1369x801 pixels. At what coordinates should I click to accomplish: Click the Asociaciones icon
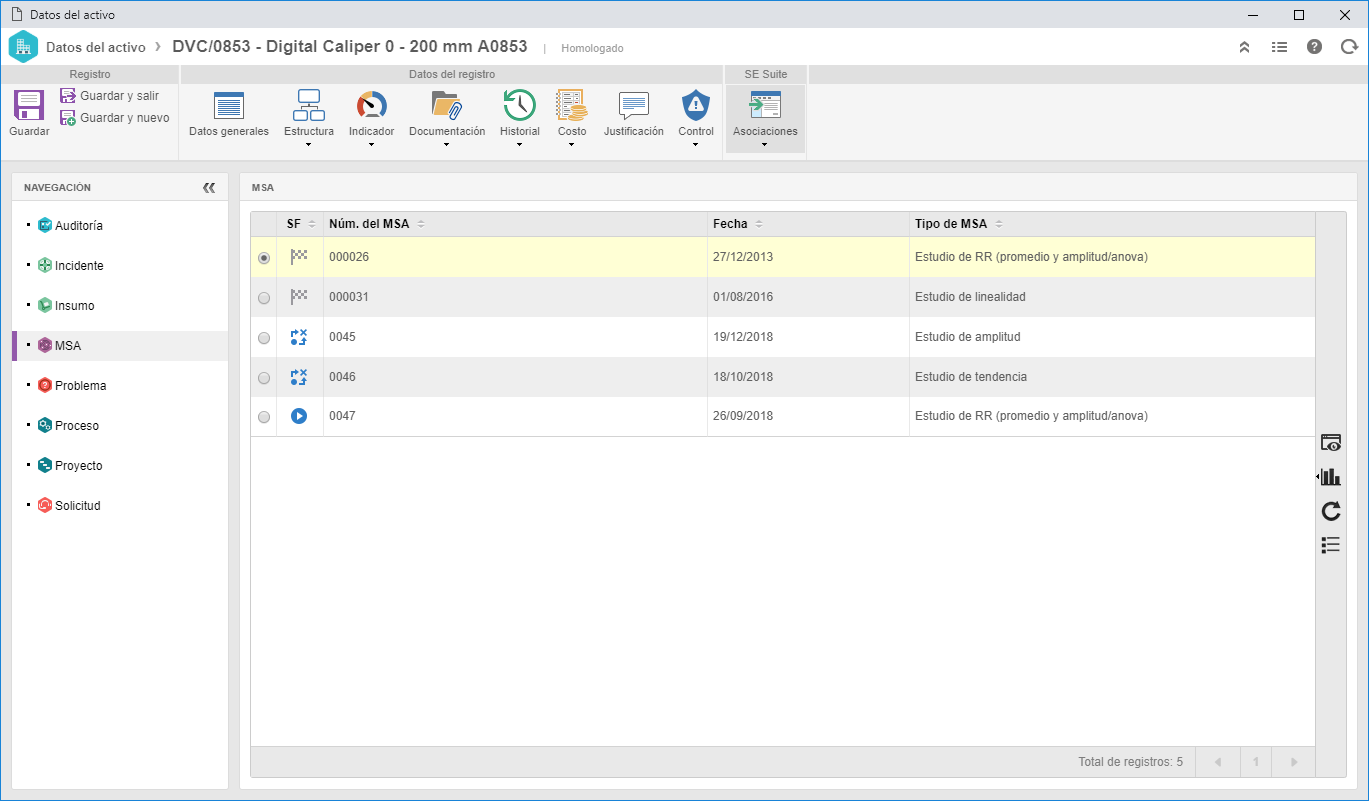(764, 104)
